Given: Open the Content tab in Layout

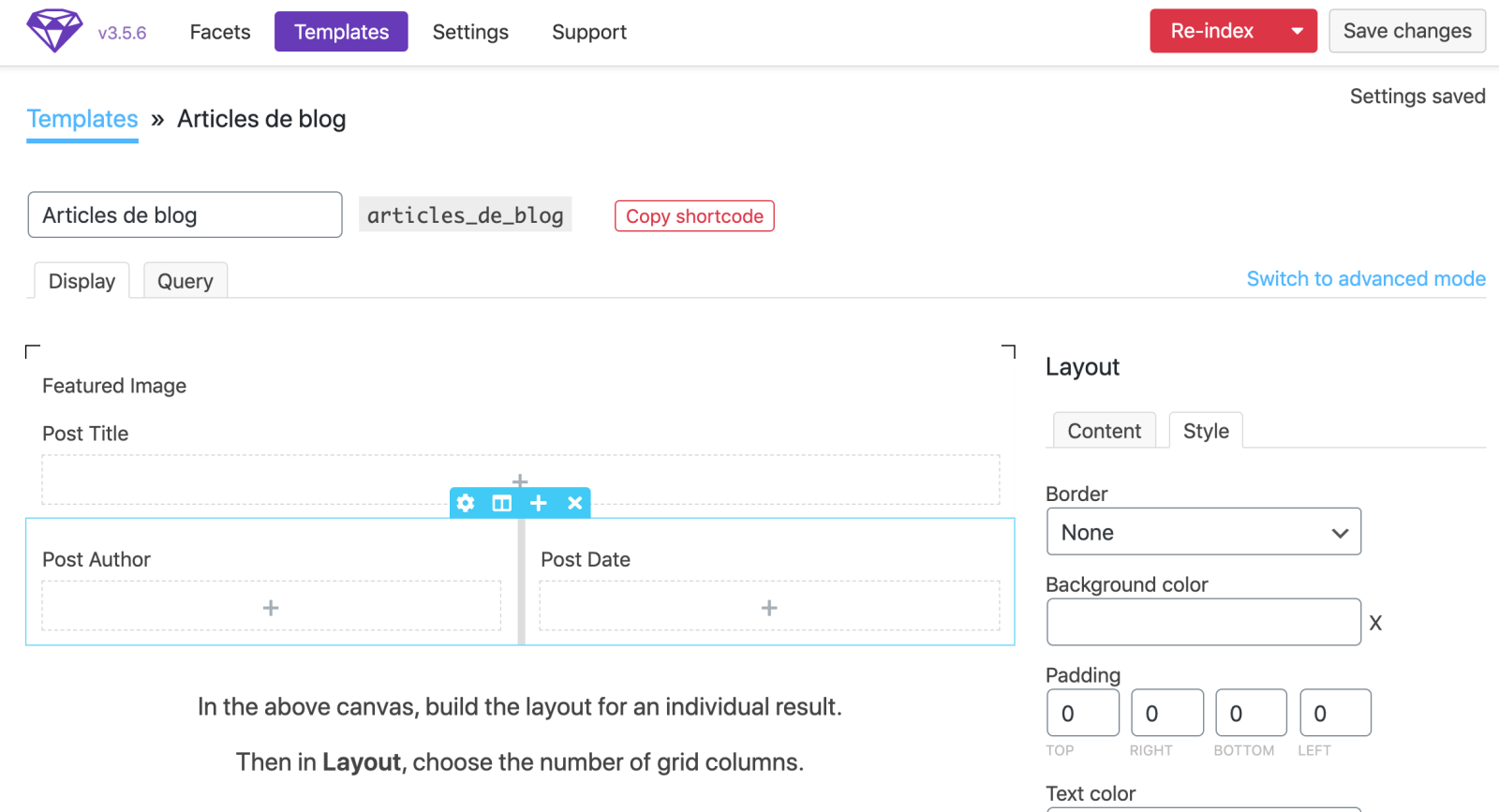Looking at the screenshot, I should pos(1104,431).
